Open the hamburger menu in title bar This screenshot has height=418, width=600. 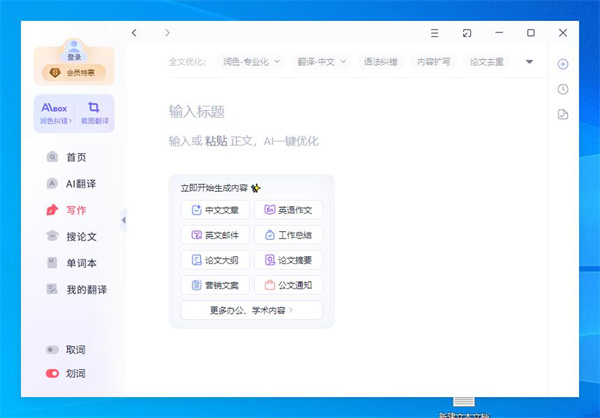[x=434, y=33]
